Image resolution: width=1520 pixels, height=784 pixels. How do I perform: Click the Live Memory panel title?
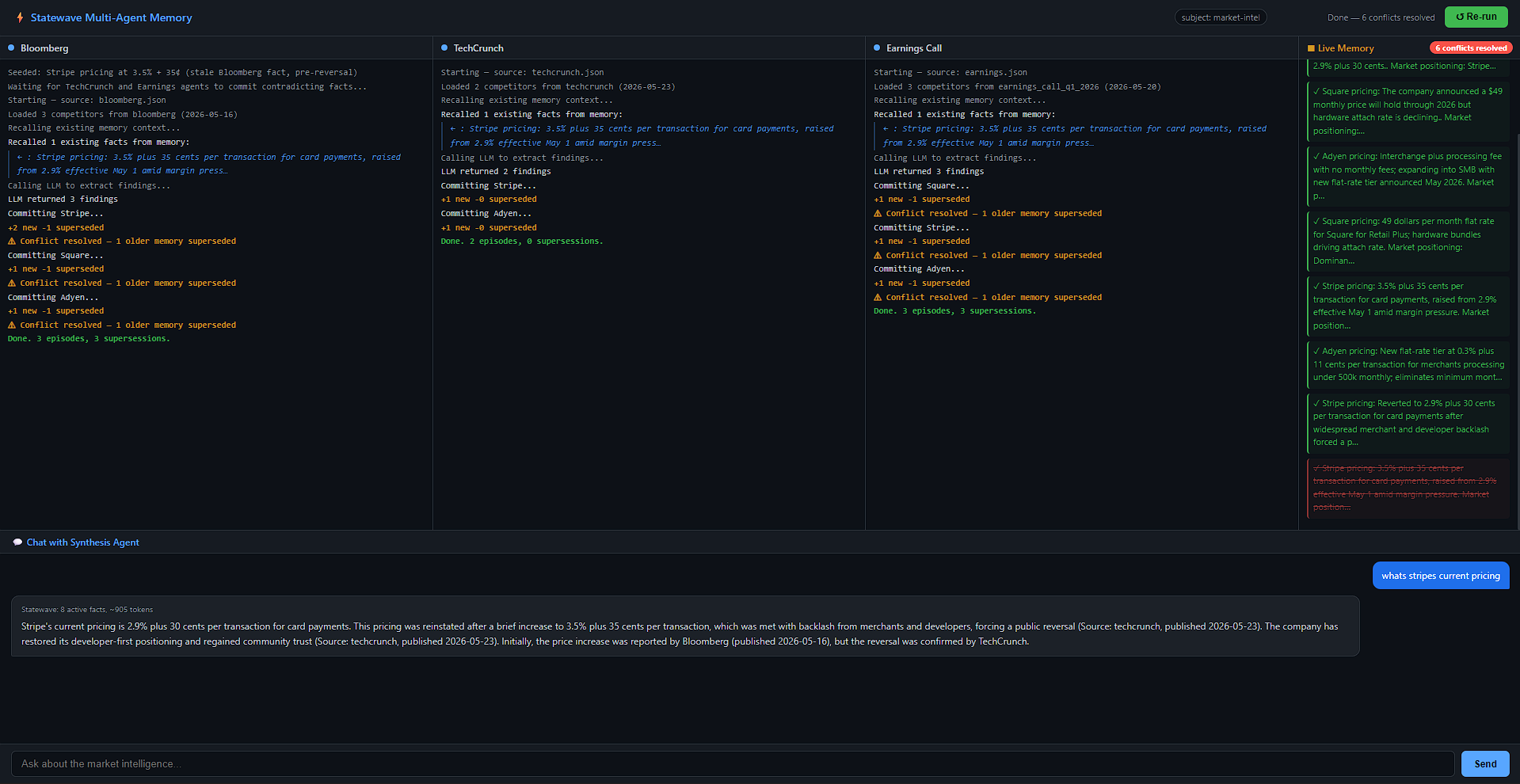coord(1345,48)
